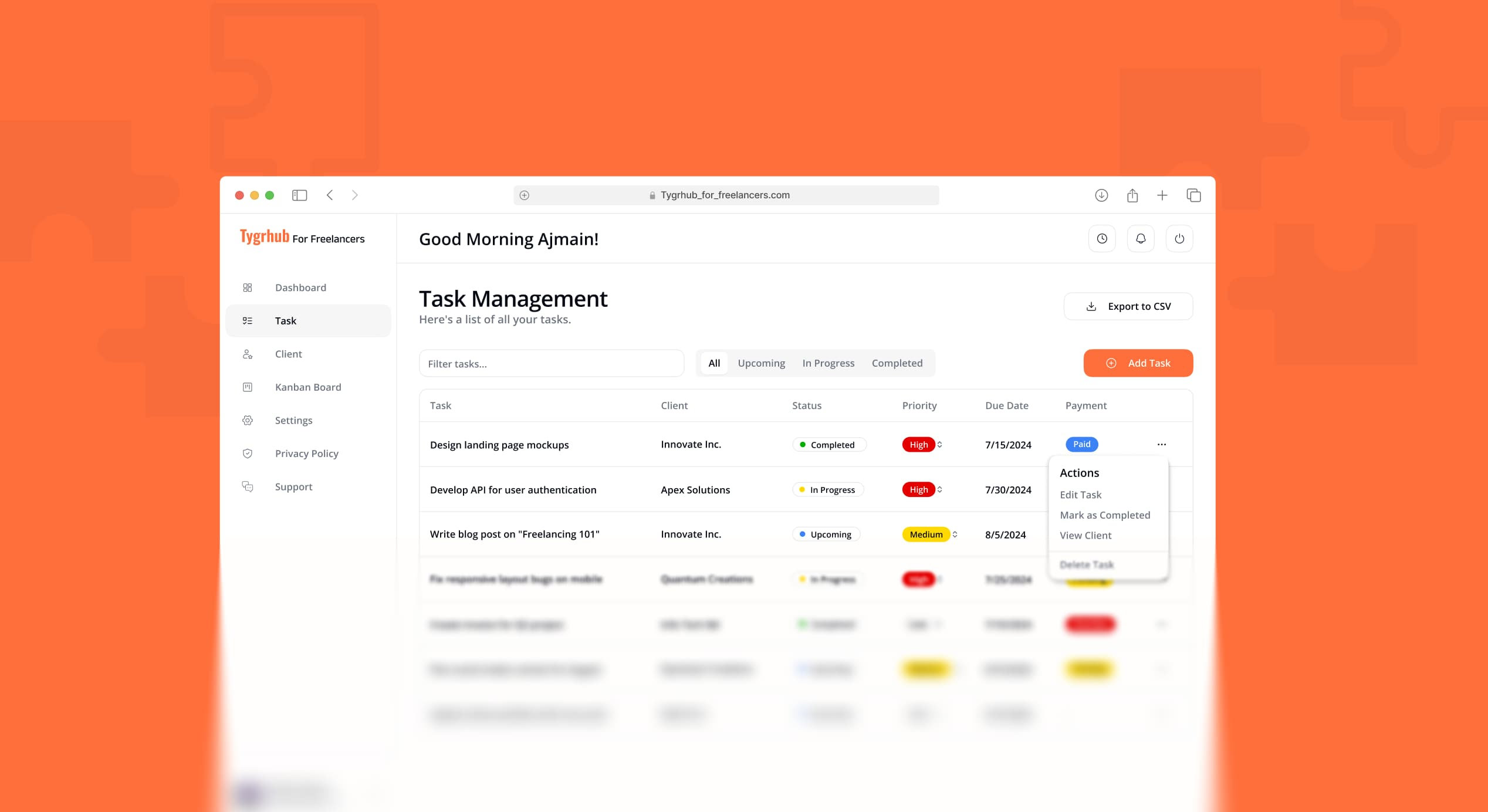Viewport: 1488px width, 812px height.
Task: Click the Filter tasks input field
Action: 552,363
